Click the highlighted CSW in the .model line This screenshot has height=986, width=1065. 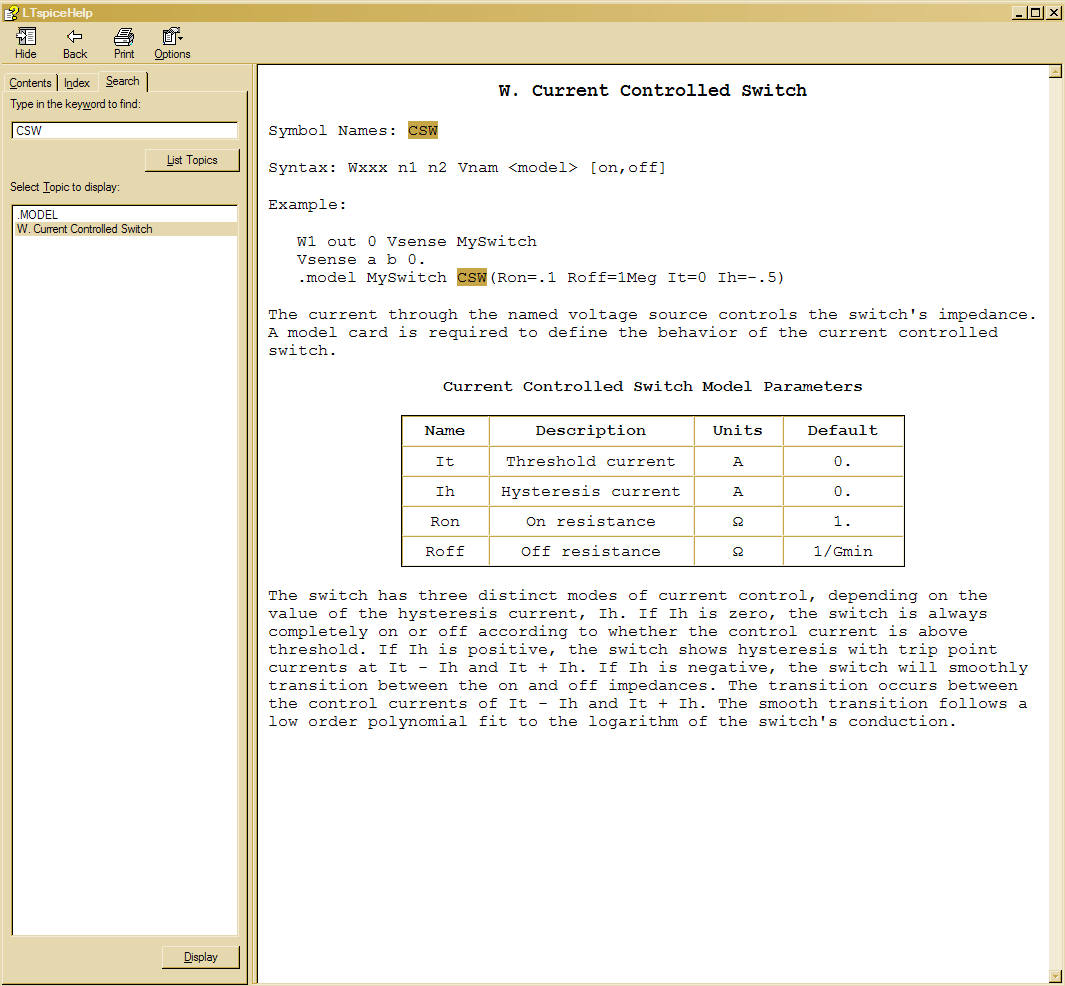[x=471, y=278]
